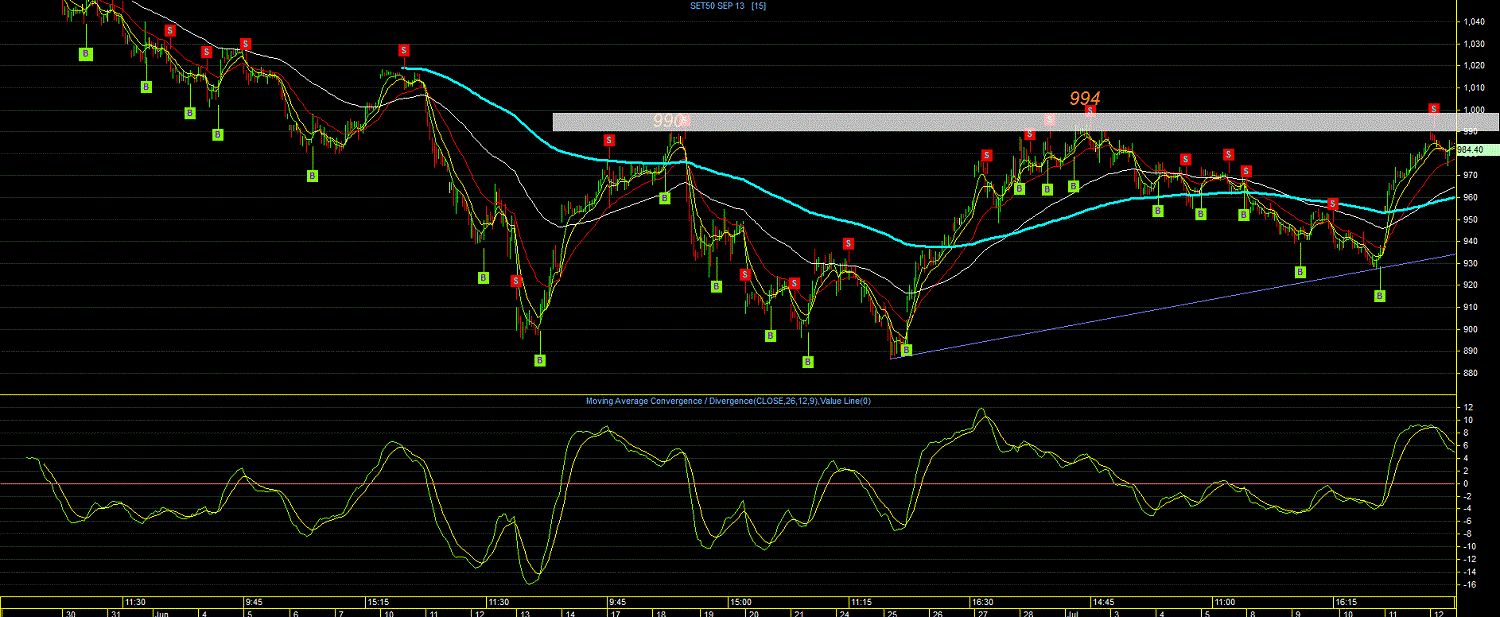The image size is (1500, 617).
Task: Click the SET50 SEP 13 [15] chart title
Action: click(x=728, y=6)
